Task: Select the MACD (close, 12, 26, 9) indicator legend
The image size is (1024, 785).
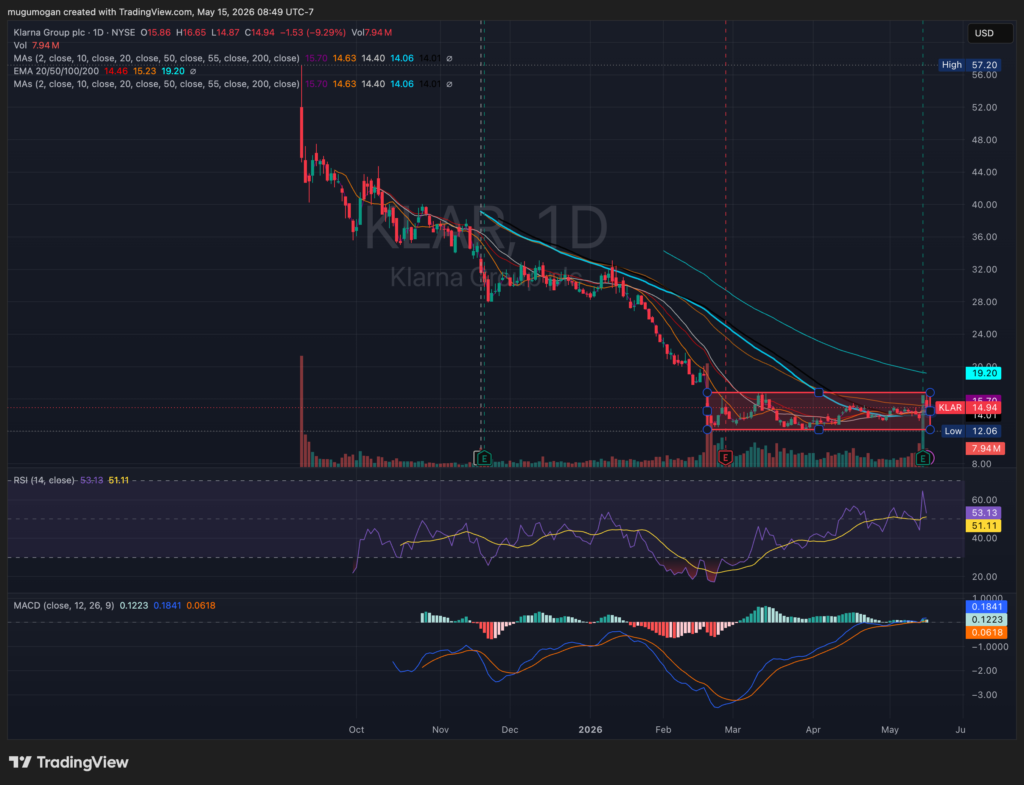Action: click(64, 605)
